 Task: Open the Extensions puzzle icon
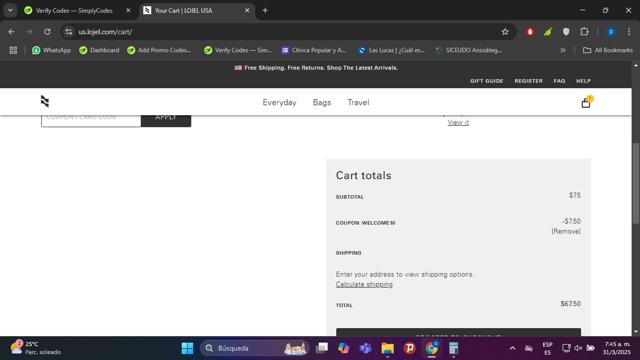584,32
